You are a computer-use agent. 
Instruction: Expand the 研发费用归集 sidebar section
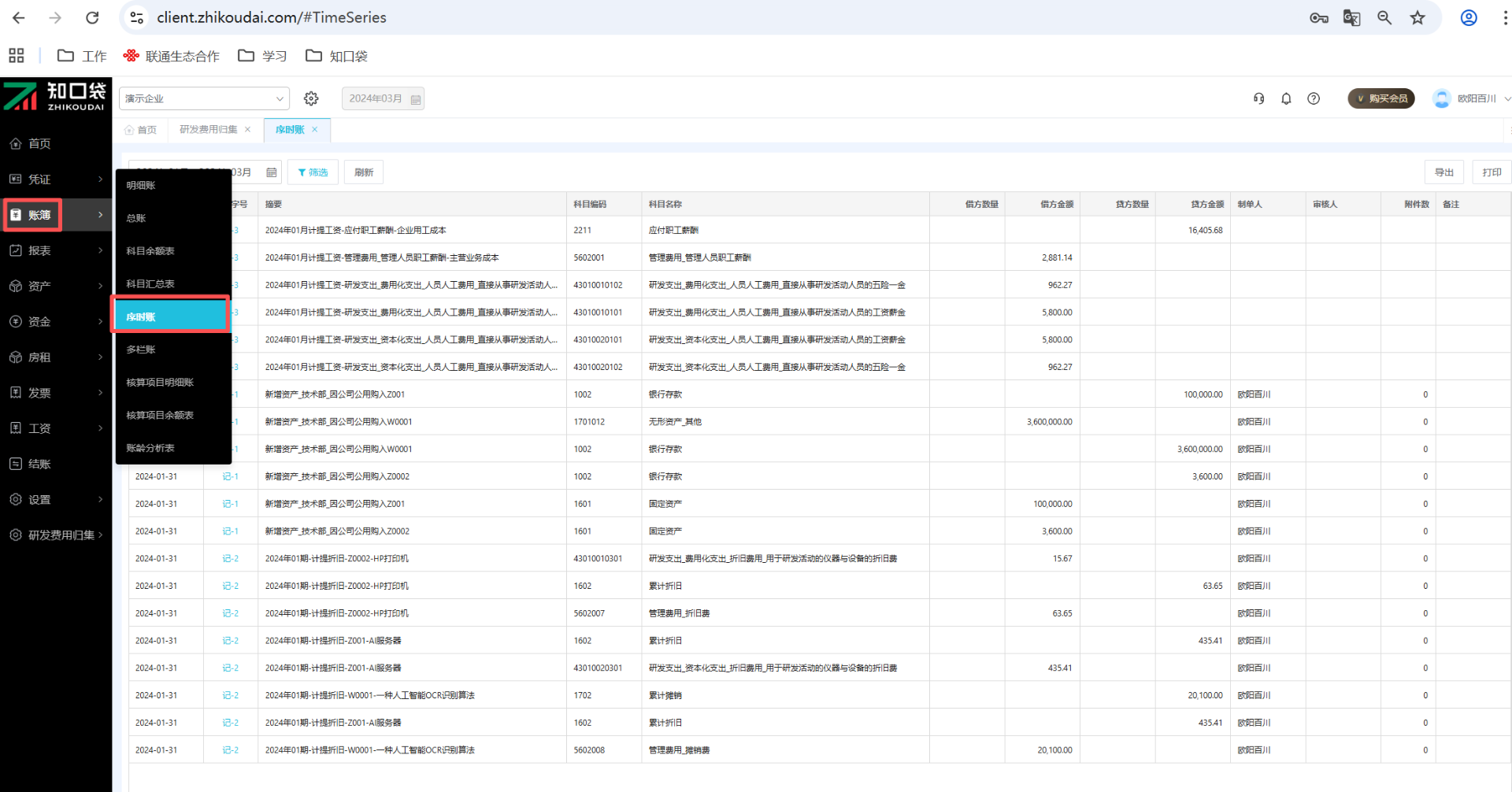(55, 535)
